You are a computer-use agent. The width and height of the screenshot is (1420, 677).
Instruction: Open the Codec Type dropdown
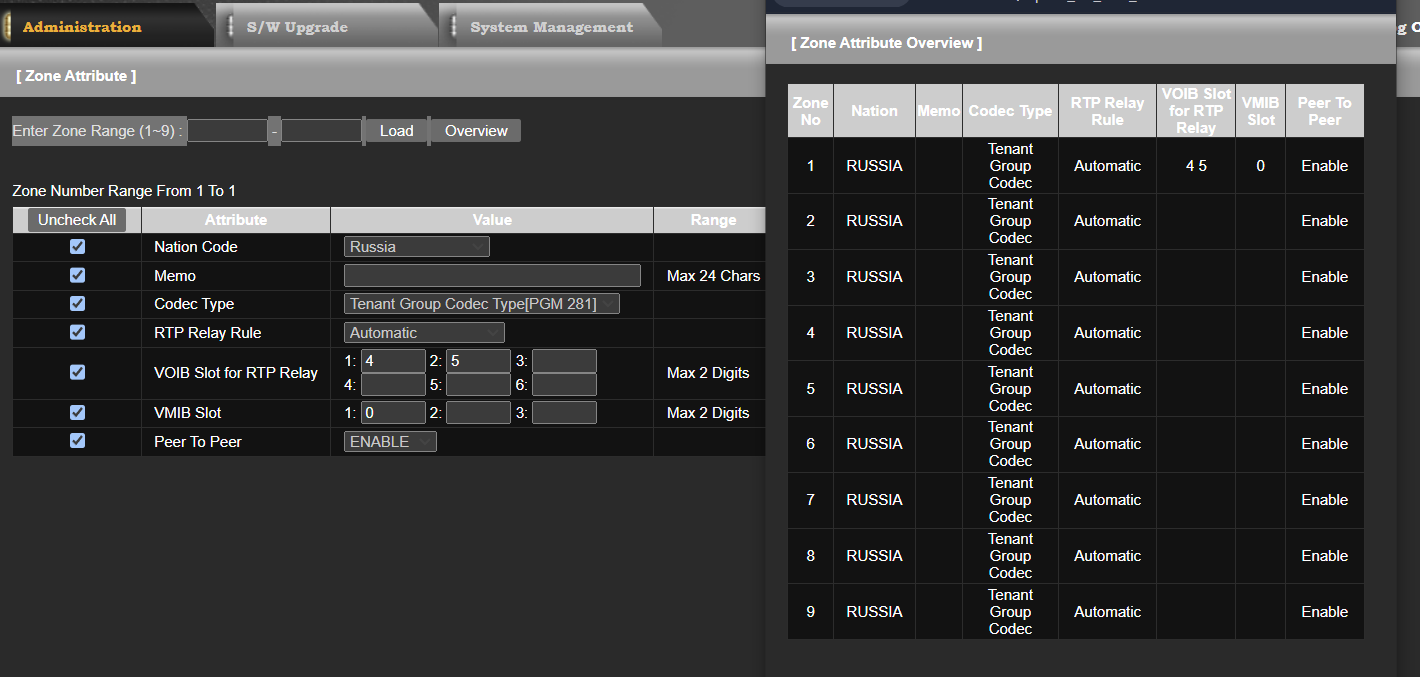[482, 304]
